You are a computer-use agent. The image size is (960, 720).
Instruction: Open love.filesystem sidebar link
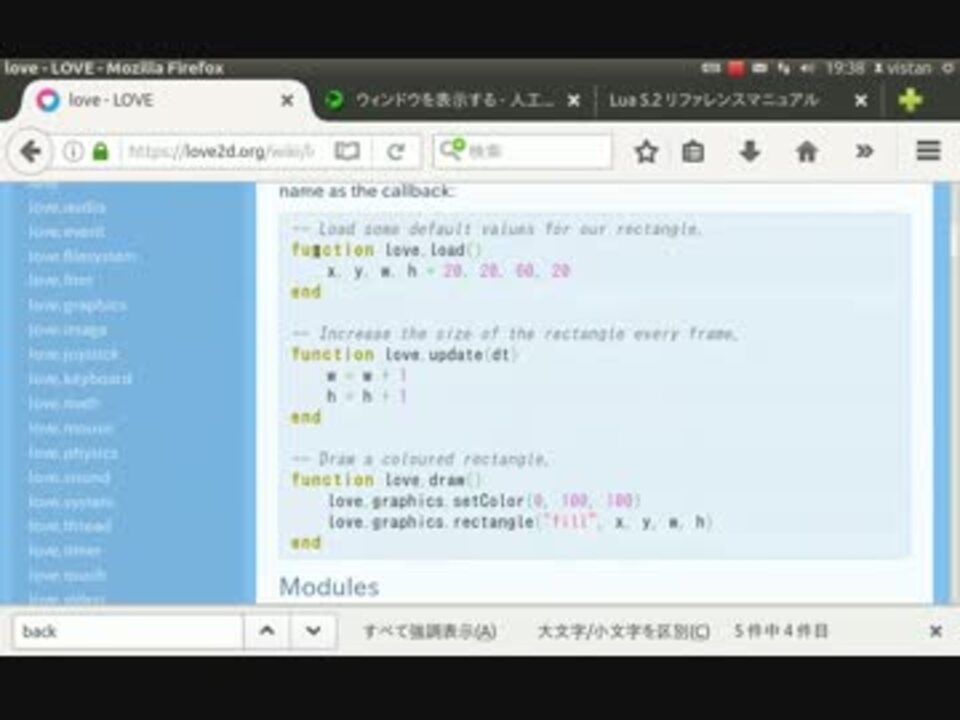tap(83, 256)
